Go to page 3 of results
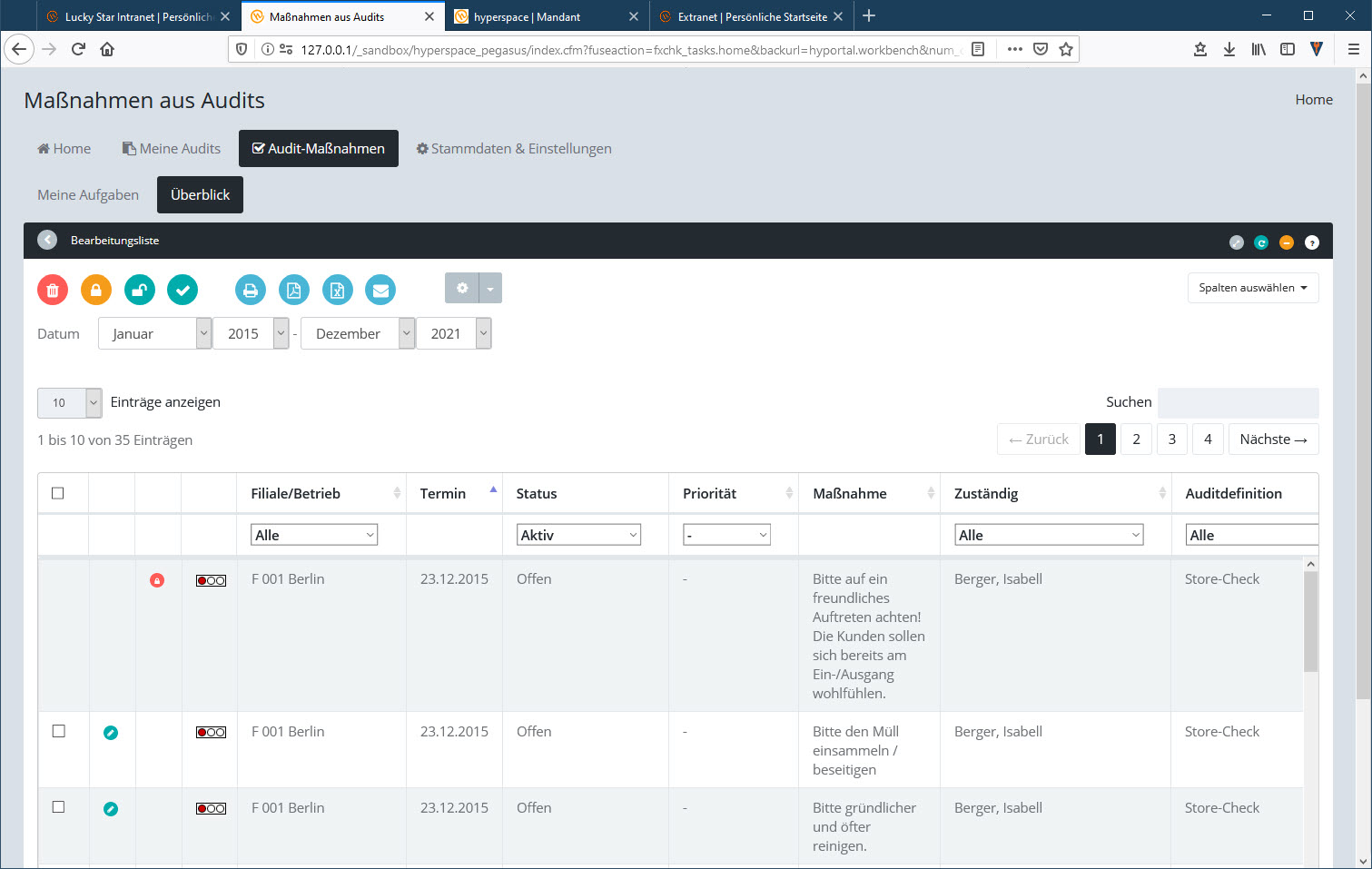This screenshot has width=1372, height=869. coord(1171,439)
